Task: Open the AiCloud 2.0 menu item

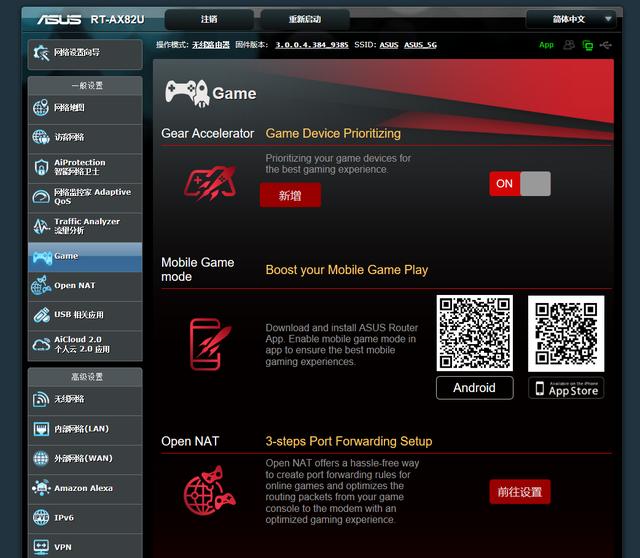Action: (x=85, y=345)
